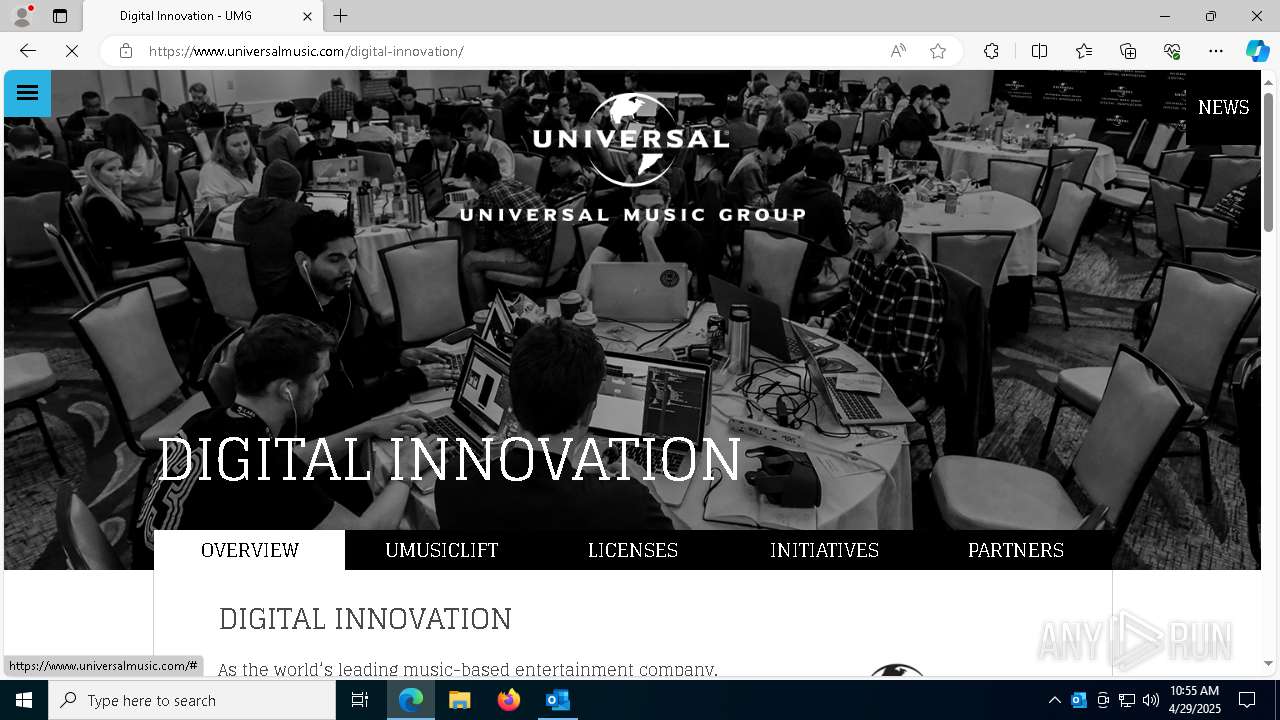The height and width of the screenshot is (720, 1280).
Task: Open the INITIATIVES tab
Action: pyautogui.click(x=824, y=550)
